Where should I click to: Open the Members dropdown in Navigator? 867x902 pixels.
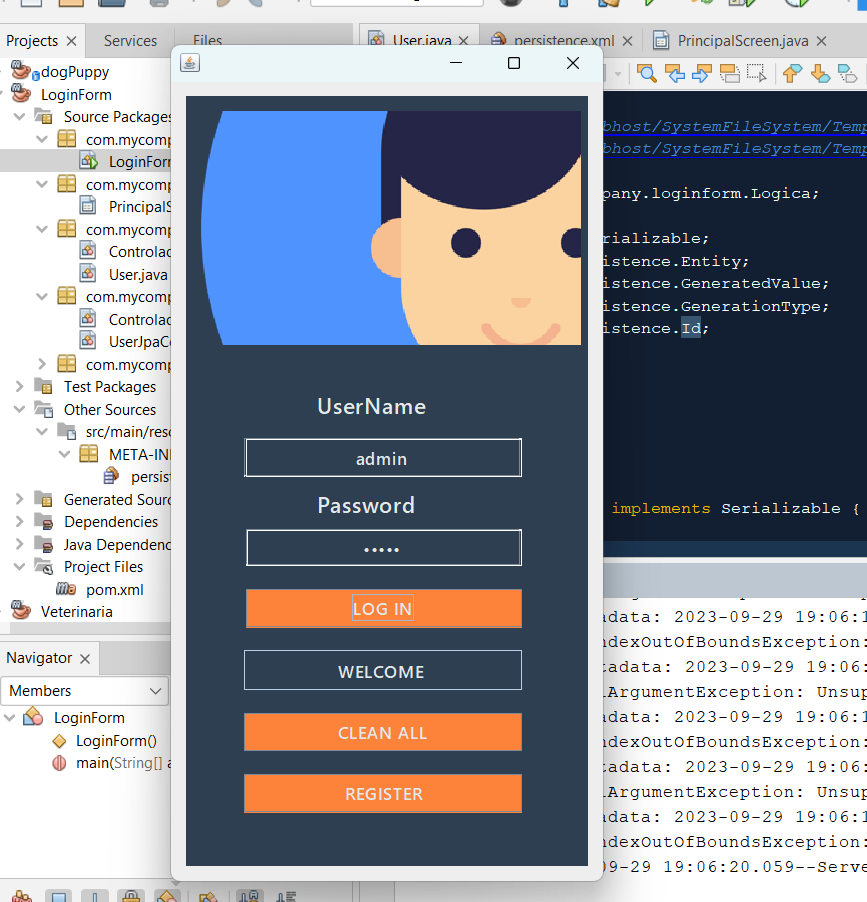click(x=85, y=691)
